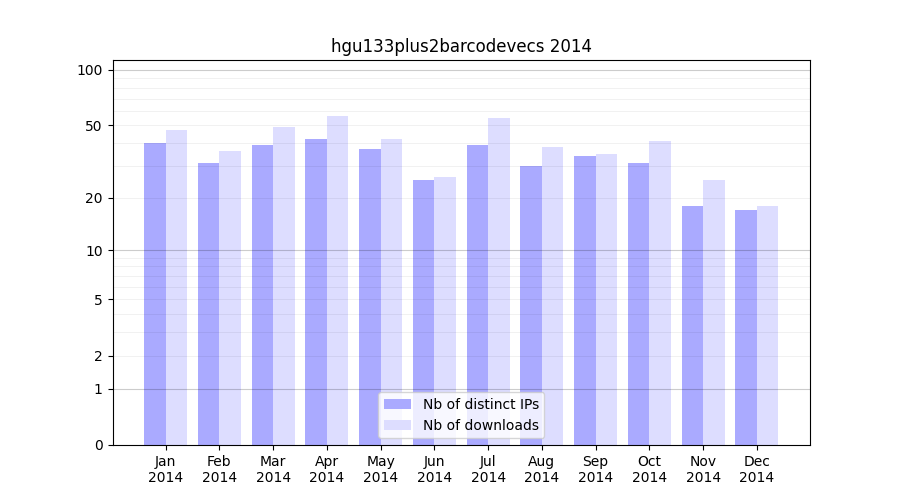900x500 pixels.
Task: Select the 10 tick label on y-axis
Action: [93, 251]
